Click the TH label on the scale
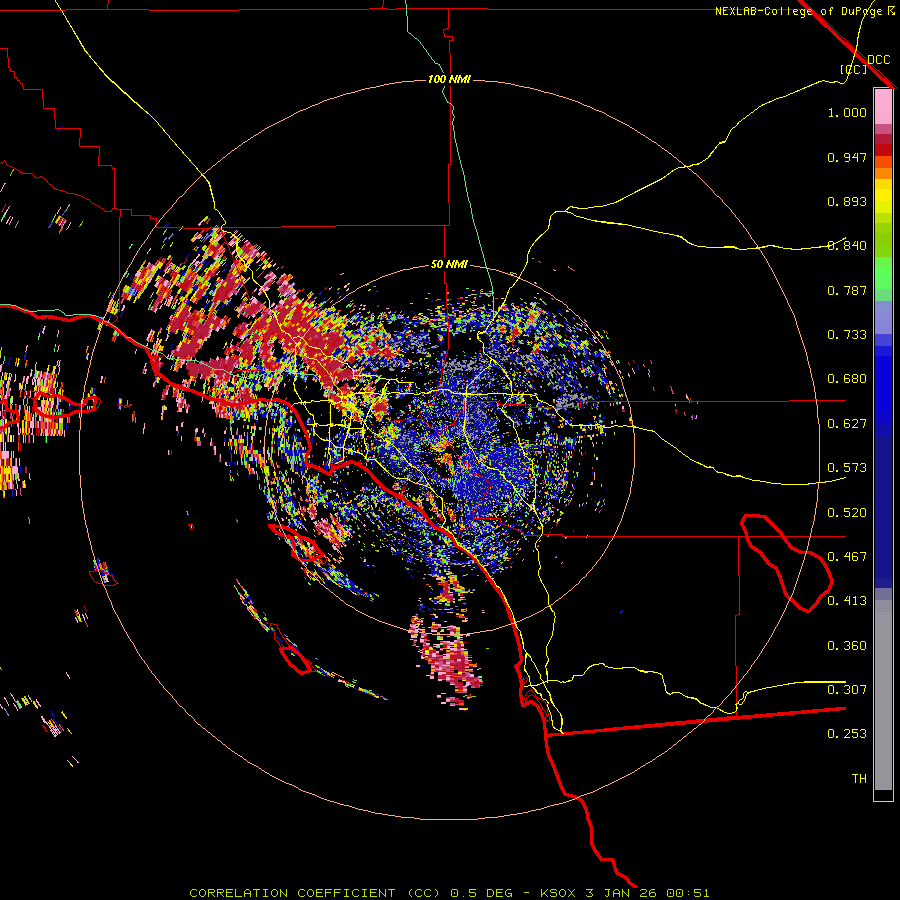This screenshot has height=900, width=900. pyautogui.click(x=859, y=779)
